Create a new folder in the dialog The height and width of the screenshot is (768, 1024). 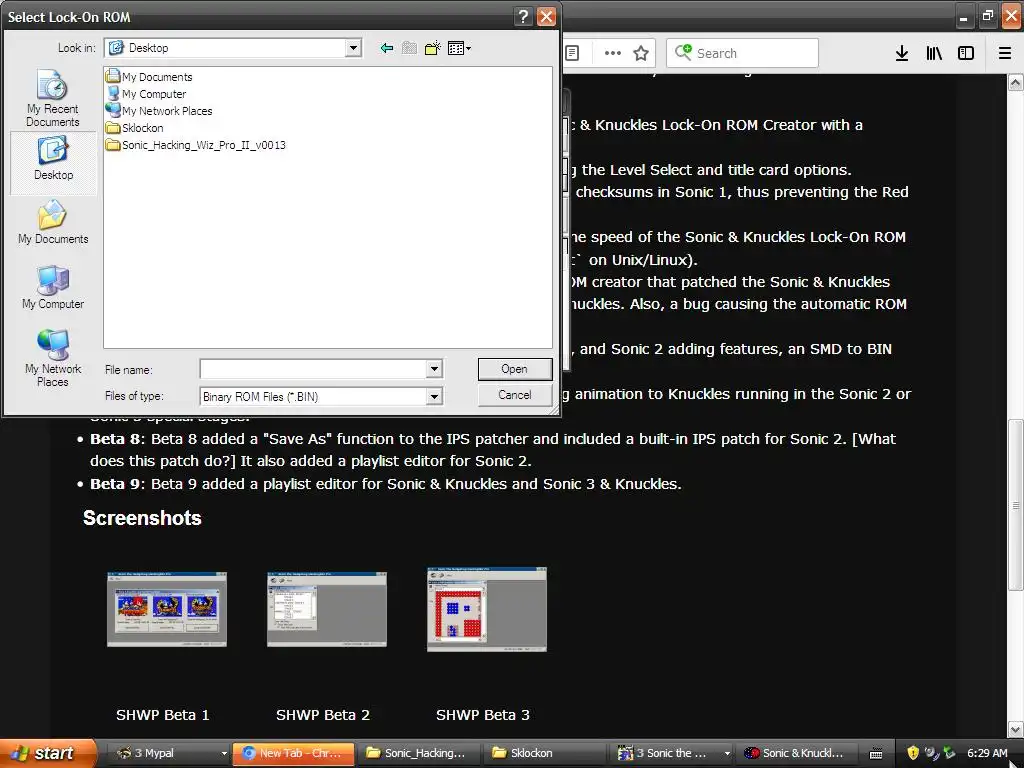pos(432,48)
